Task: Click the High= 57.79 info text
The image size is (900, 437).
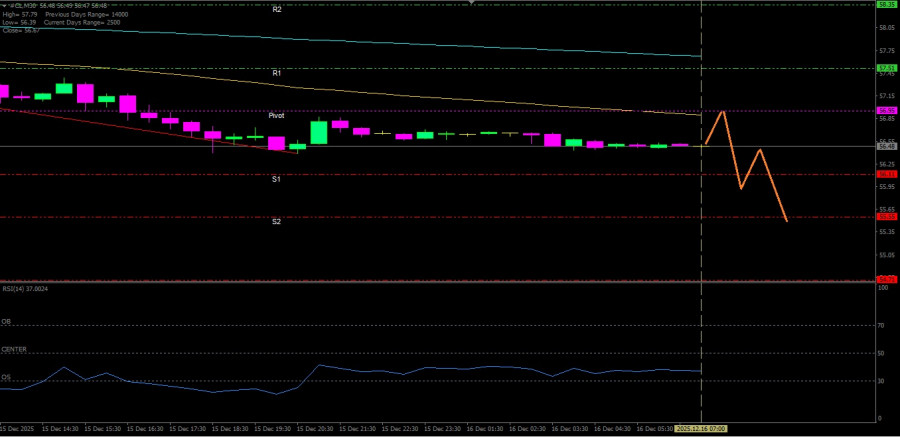Action: coord(18,14)
